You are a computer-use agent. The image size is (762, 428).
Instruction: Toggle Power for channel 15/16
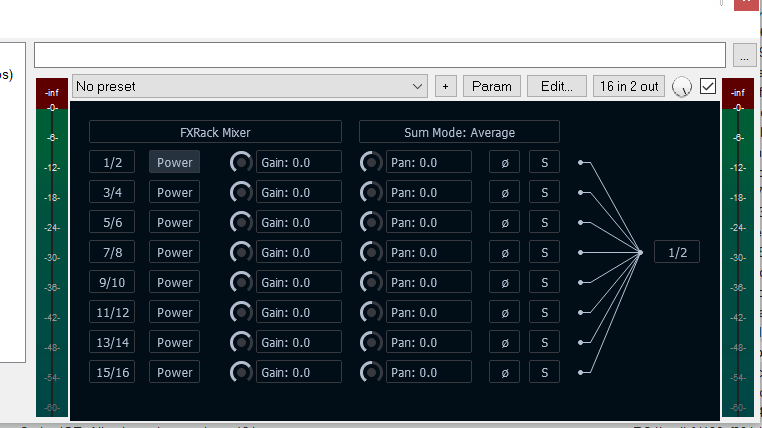[174, 373]
